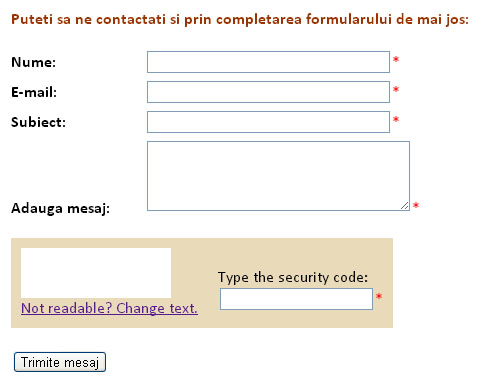
Task: Click the message box resize grip icon
Action: pyautogui.click(x=405, y=206)
